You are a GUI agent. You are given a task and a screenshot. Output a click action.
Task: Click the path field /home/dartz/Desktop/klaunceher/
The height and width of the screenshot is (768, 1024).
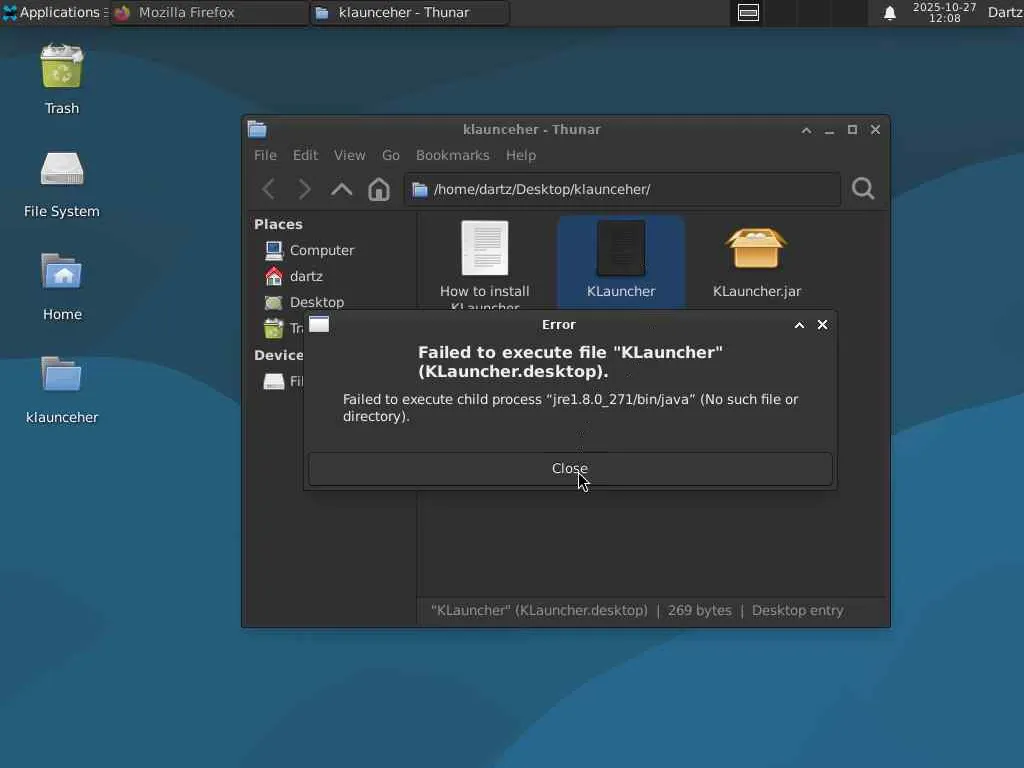(622, 189)
